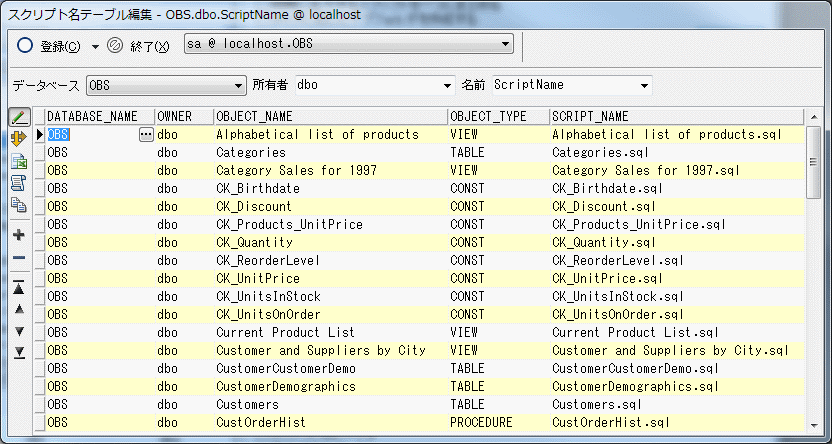The height and width of the screenshot is (444, 832).
Task: Move to next row with down arrow
Action: 19,331
